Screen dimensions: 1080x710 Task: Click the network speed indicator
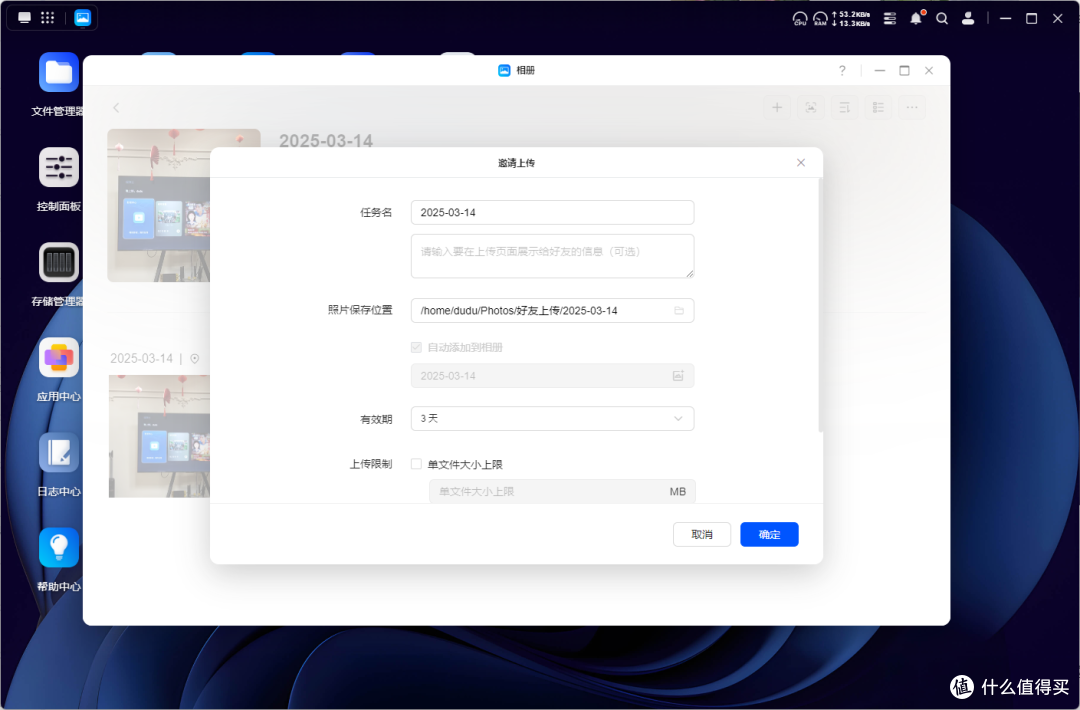(x=851, y=19)
